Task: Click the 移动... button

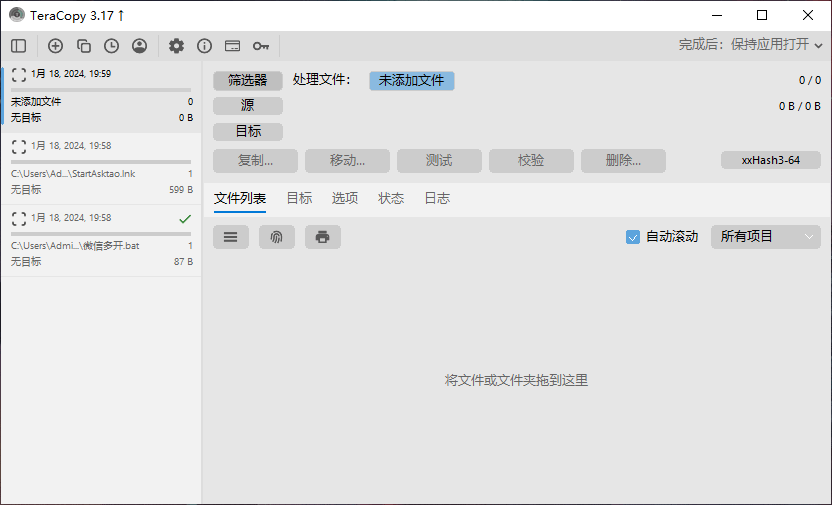Action: click(x=347, y=161)
